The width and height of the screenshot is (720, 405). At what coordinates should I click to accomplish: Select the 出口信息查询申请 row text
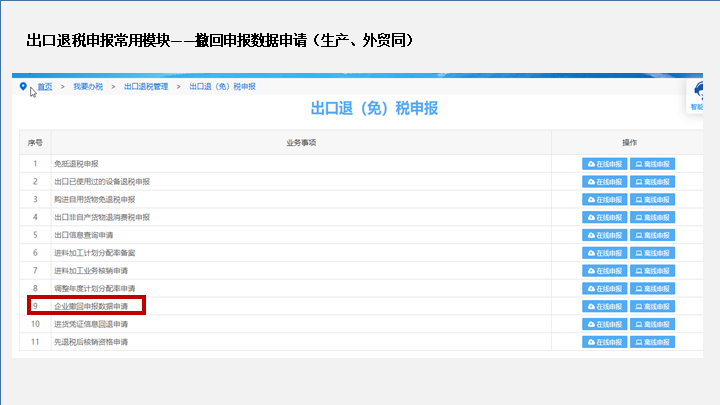[84, 235]
